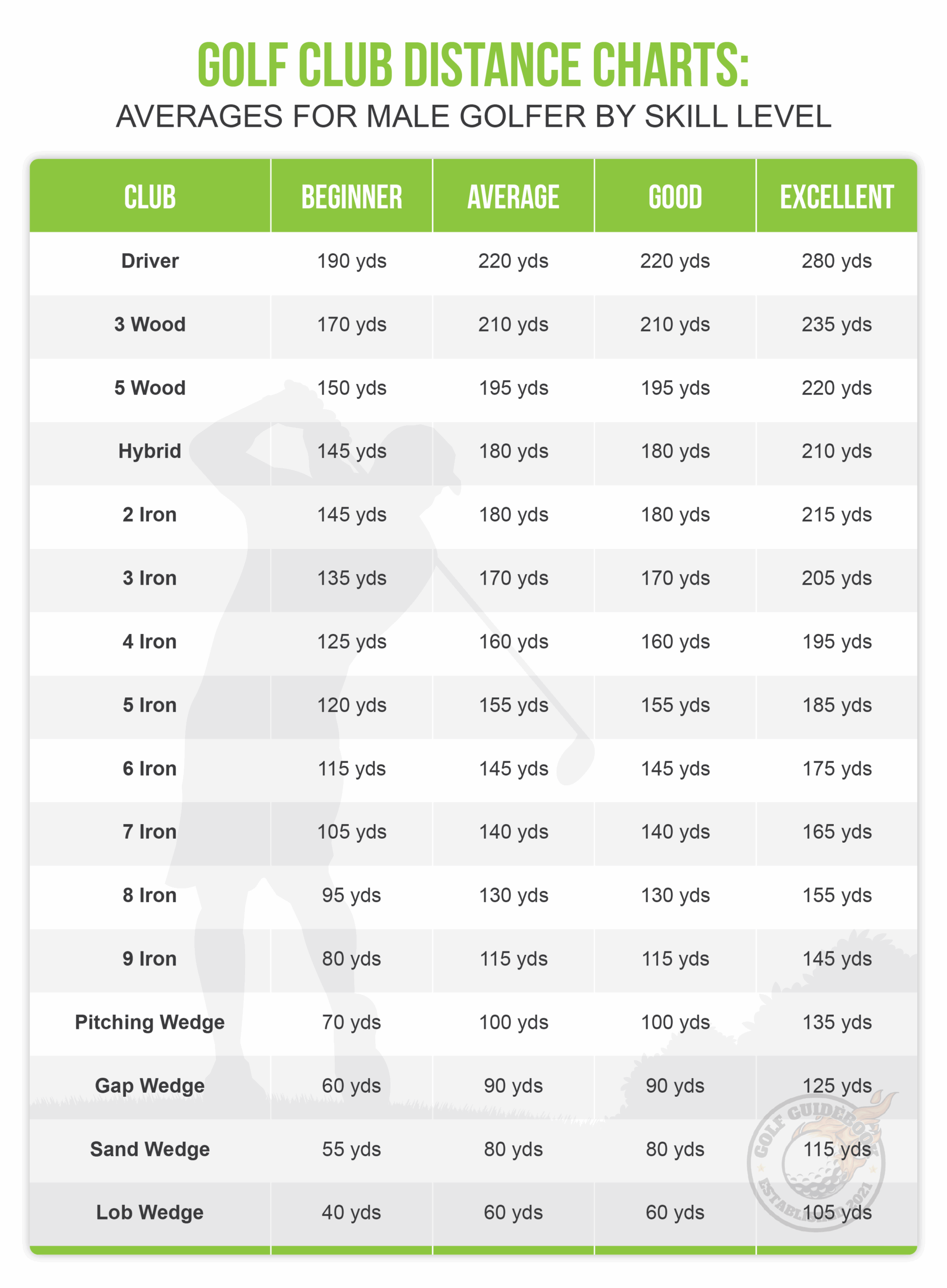Image resolution: width=947 pixels, height=1288 pixels.
Task: Select the 3 Wood row label
Action: pyautogui.click(x=149, y=325)
